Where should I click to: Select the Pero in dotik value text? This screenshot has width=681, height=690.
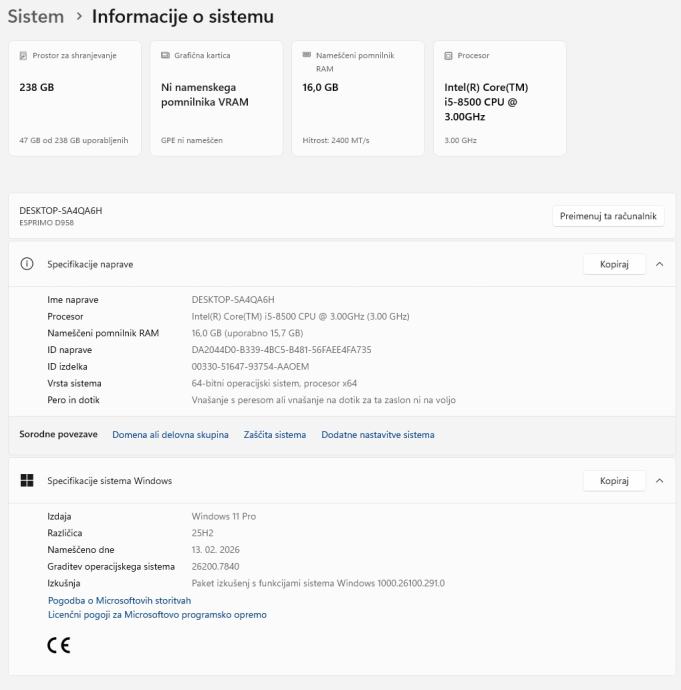pos(324,400)
